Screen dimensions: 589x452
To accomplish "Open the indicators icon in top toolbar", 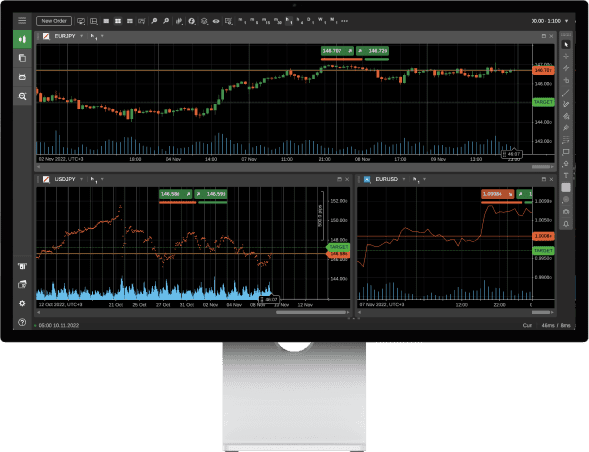I will pos(192,21).
